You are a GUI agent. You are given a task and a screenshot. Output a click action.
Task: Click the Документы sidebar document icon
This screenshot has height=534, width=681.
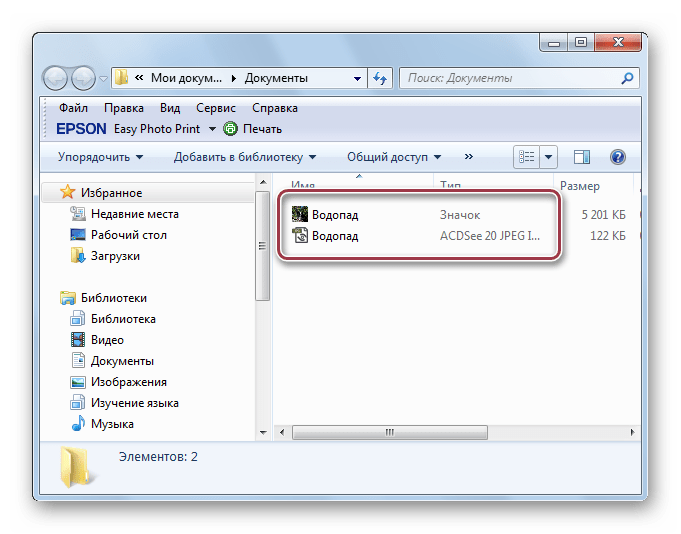click(x=78, y=360)
